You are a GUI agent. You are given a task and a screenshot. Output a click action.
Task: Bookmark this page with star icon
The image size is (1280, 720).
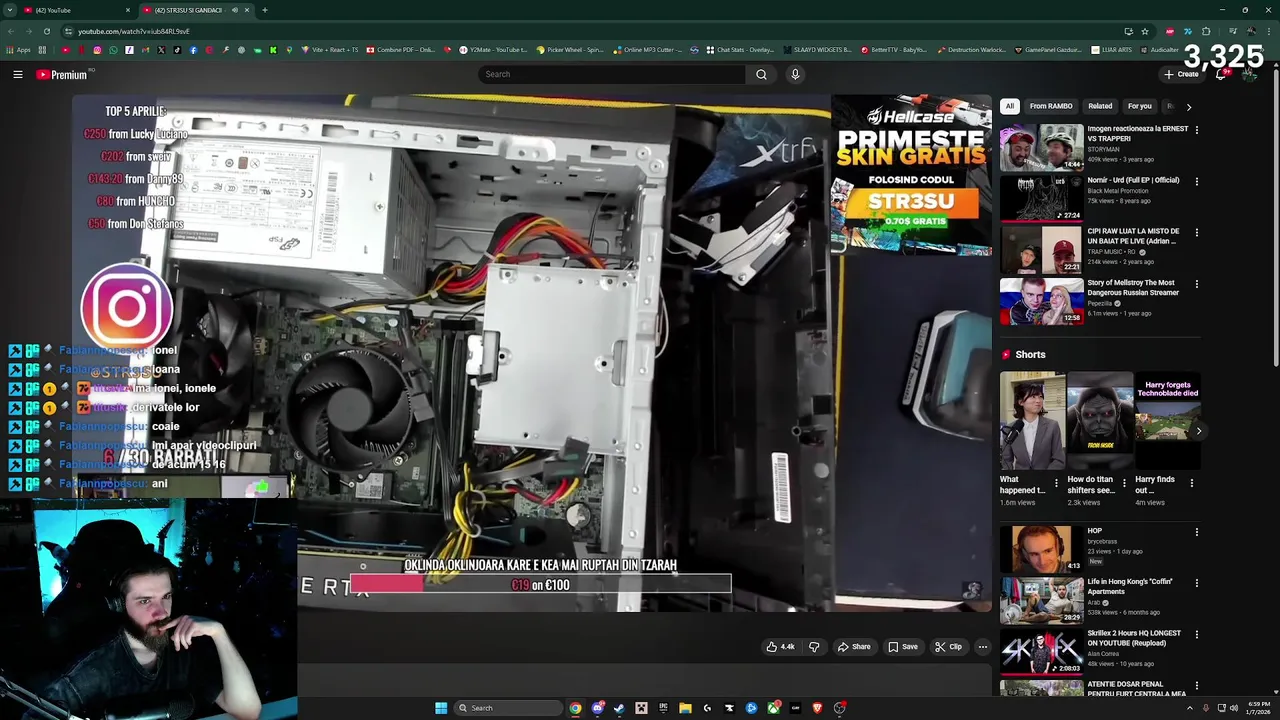coord(1145,31)
